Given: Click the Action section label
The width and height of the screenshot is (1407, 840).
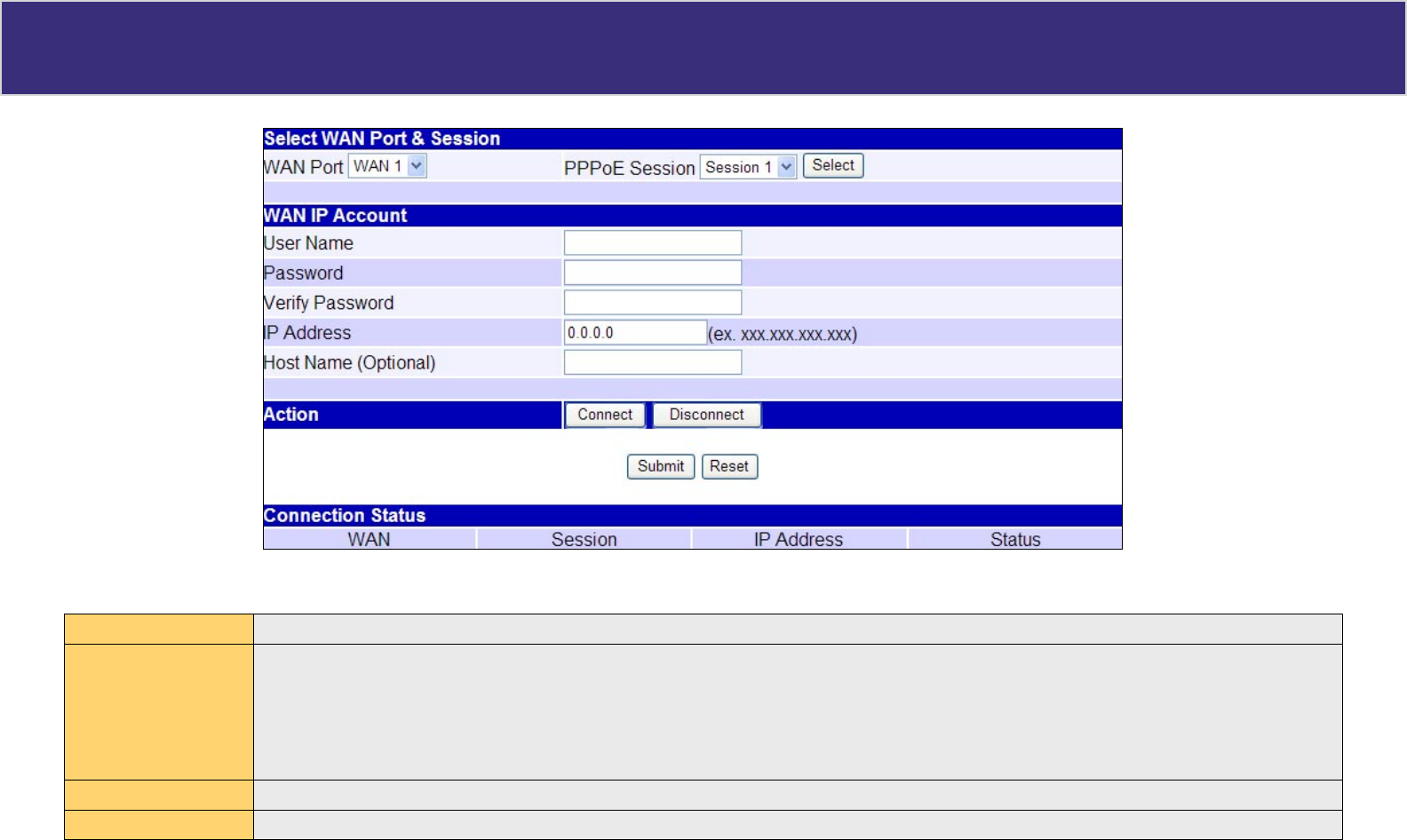Looking at the screenshot, I should coord(290,415).
